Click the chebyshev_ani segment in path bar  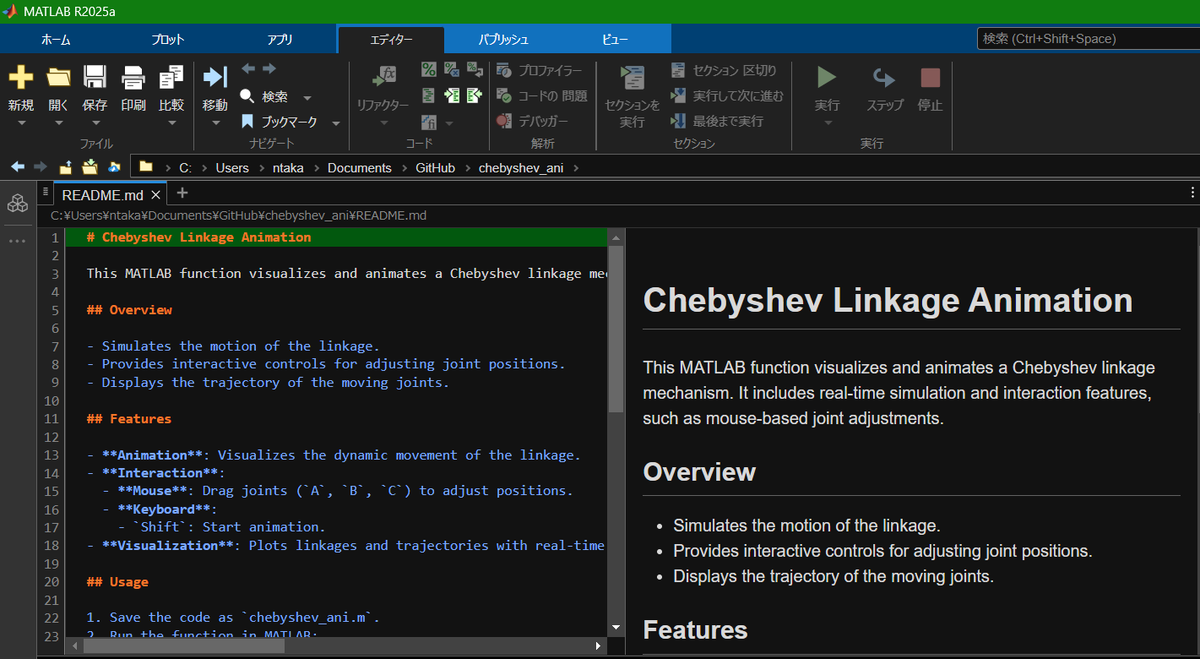[521, 168]
